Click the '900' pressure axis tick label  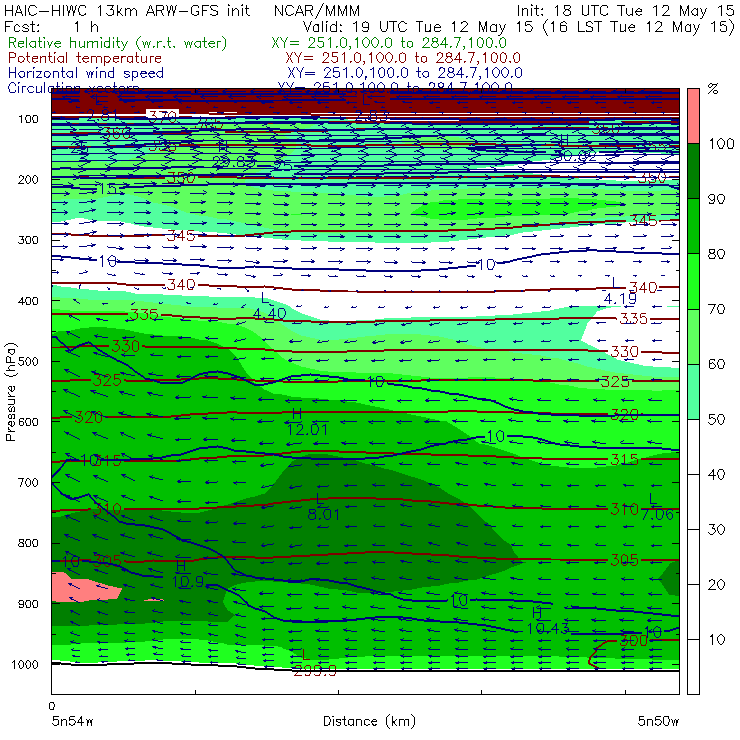pyautogui.click(x=28, y=604)
